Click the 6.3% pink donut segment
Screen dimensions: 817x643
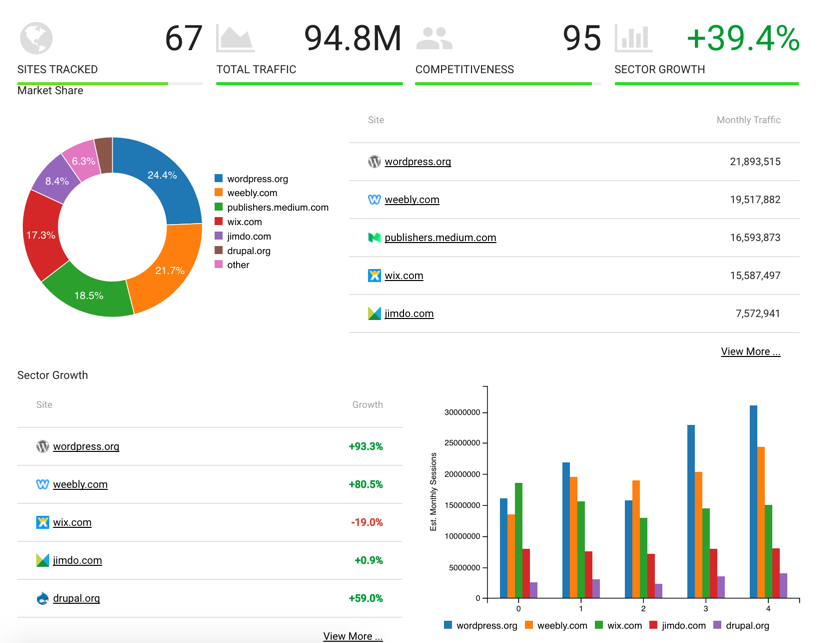click(83, 161)
